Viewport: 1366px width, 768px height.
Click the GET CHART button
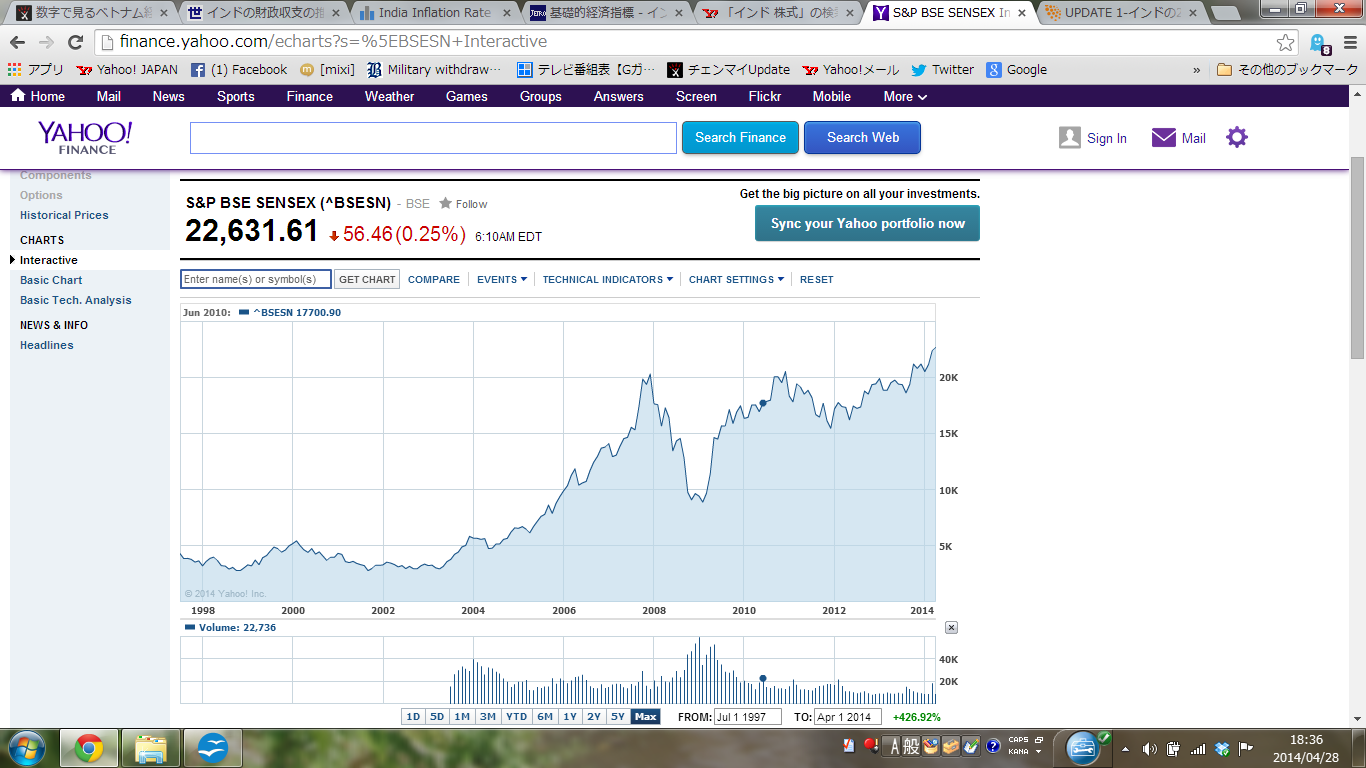click(367, 280)
